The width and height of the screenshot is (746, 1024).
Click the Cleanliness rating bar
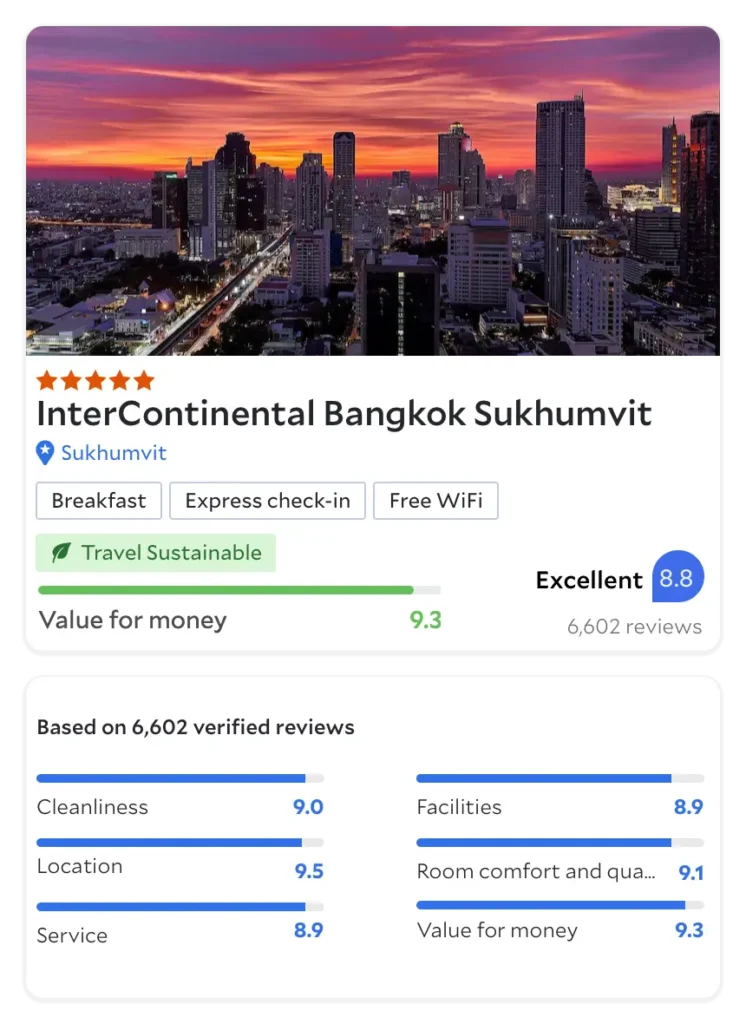pos(180,778)
